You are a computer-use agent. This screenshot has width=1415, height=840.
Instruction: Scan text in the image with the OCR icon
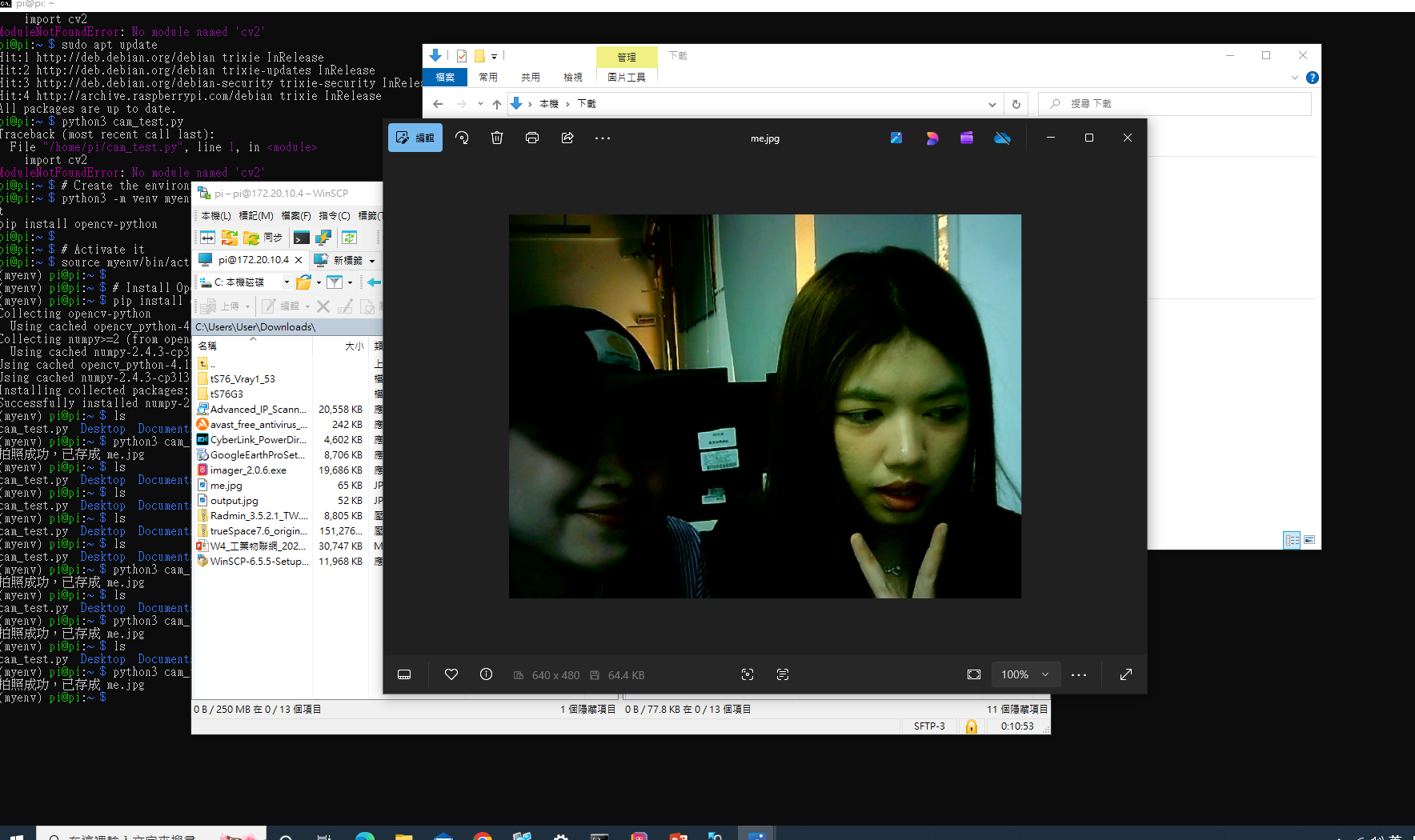click(x=782, y=674)
